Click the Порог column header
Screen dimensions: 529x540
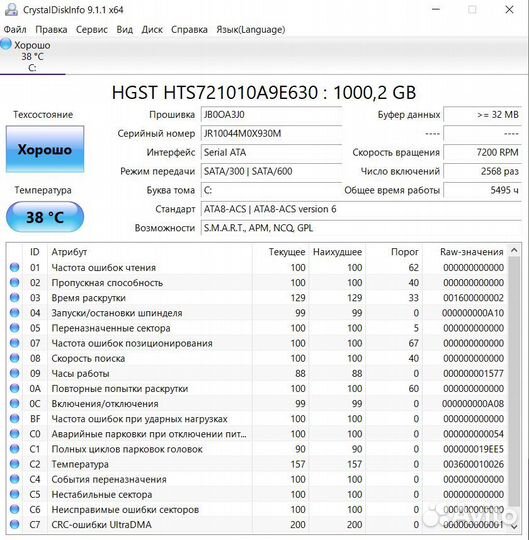[394, 252]
